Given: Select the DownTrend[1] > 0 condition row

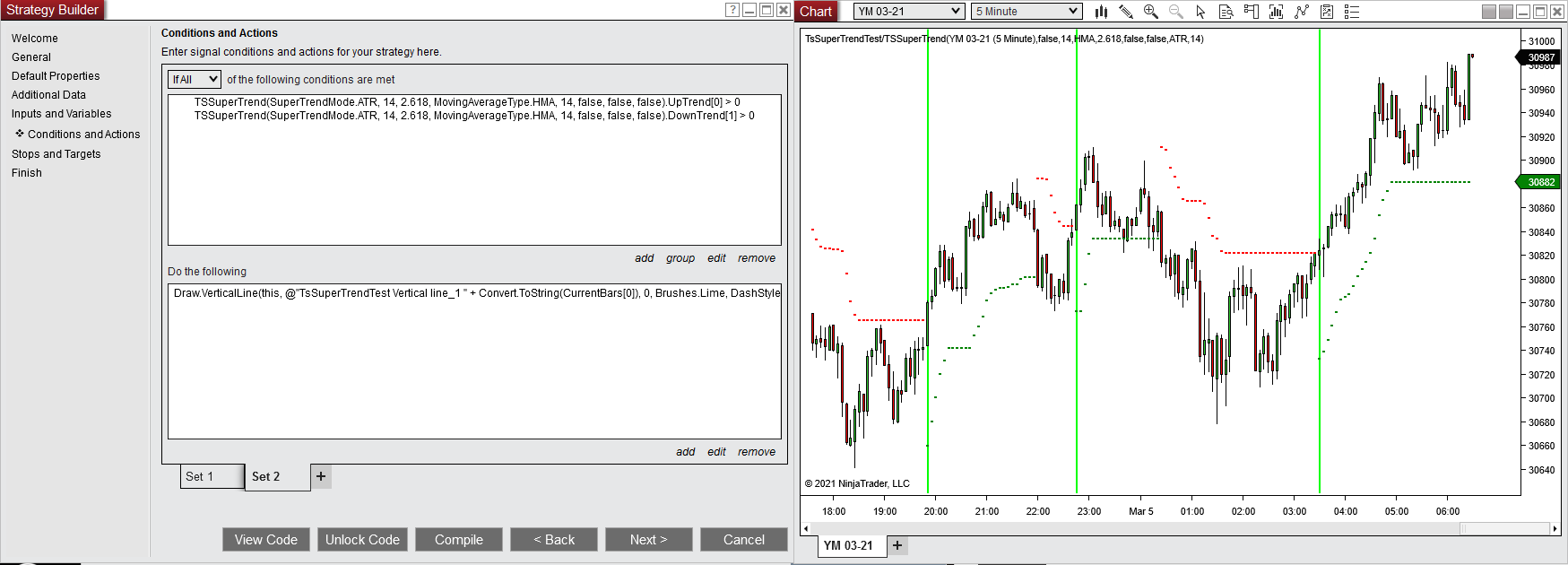Looking at the screenshot, I should click(x=474, y=116).
